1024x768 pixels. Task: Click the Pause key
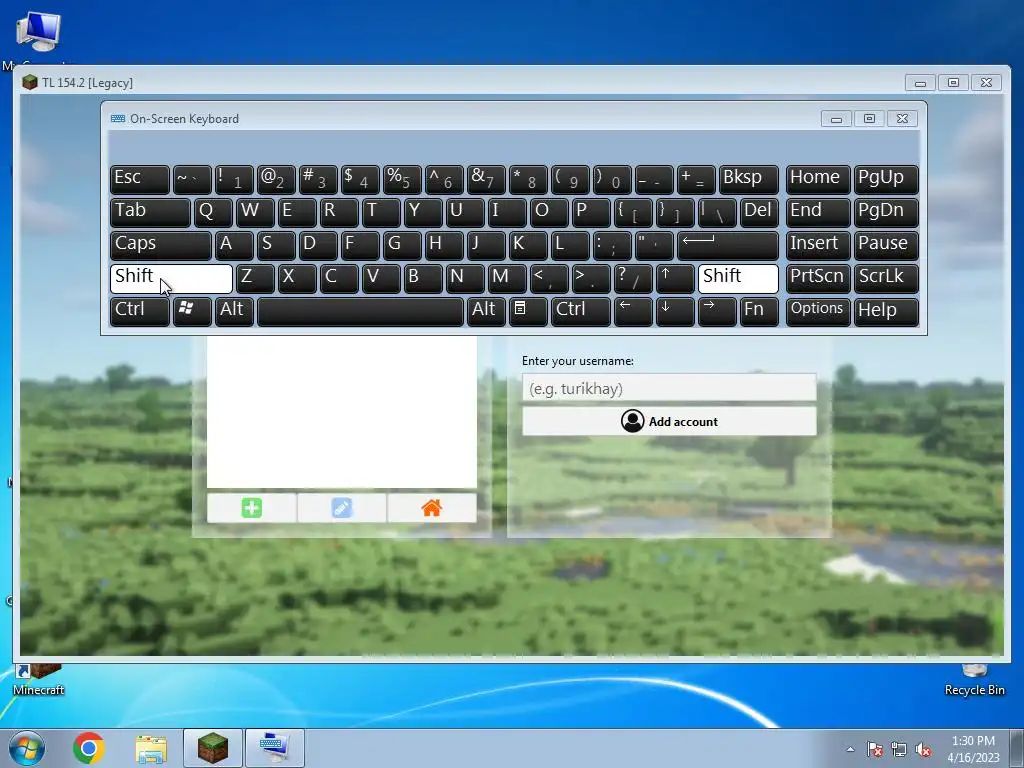pos(886,246)
